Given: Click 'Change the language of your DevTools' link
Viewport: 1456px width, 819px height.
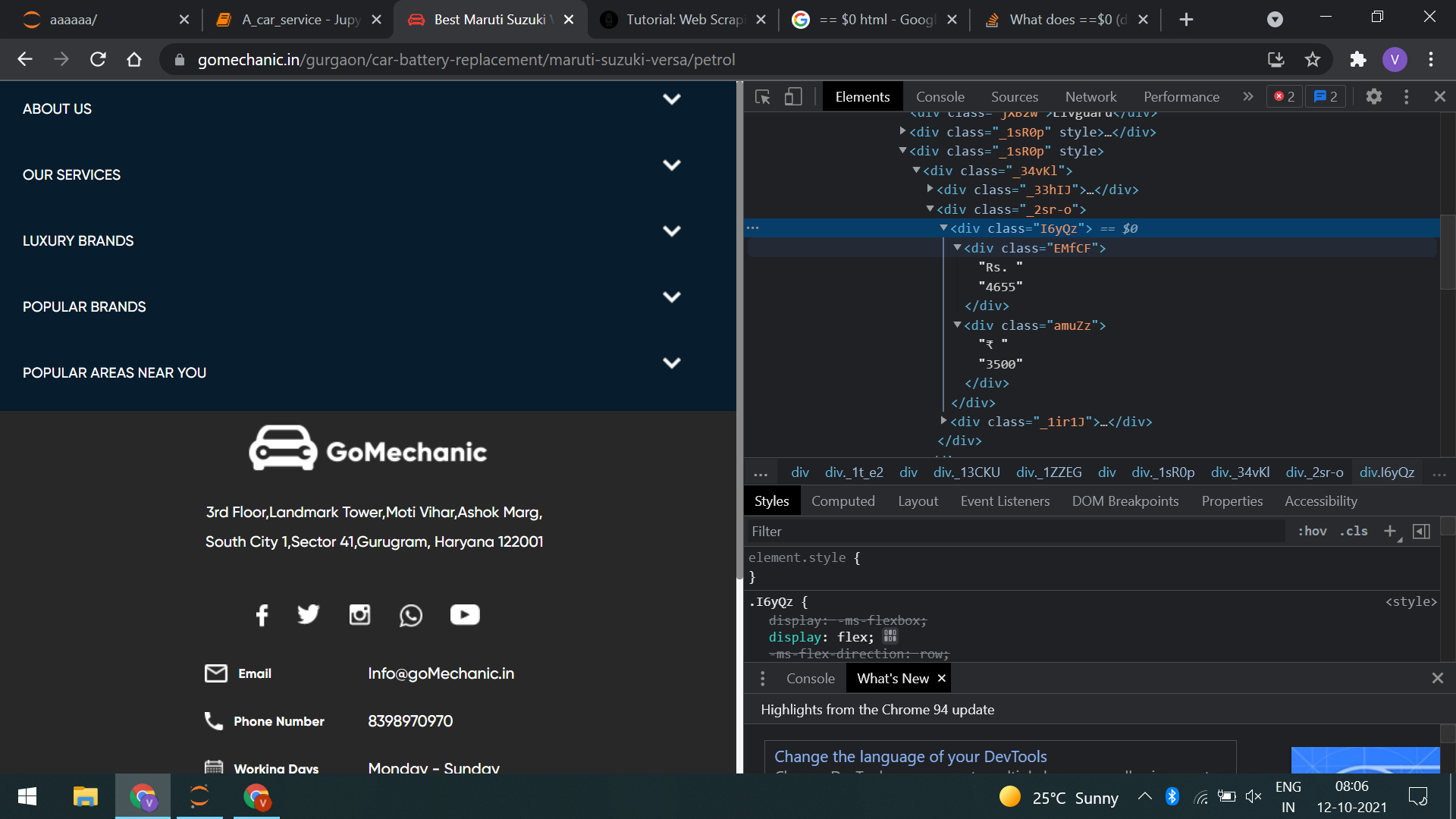Looking at the screenshot, I should (910, 756).
